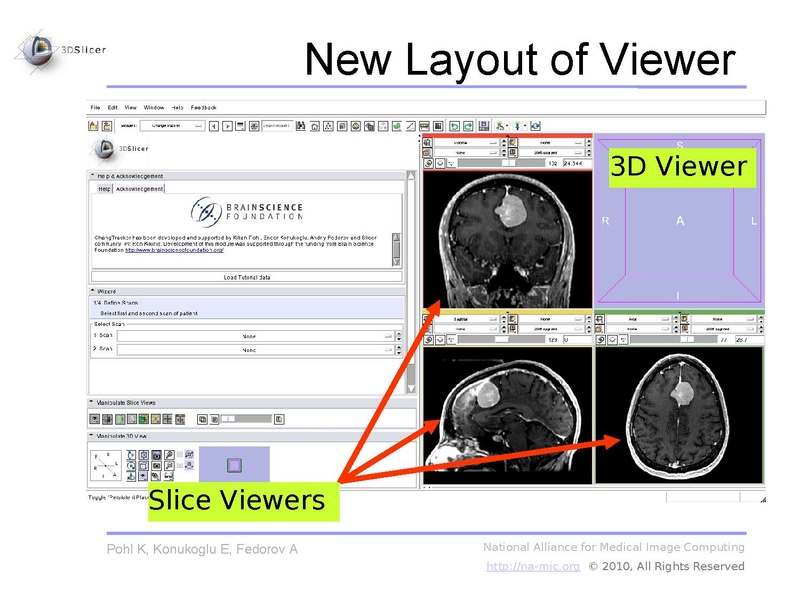This screenshot has height=600, width=800.
Task: Click the undo icon in toolbar
Action: coord(453,126)
